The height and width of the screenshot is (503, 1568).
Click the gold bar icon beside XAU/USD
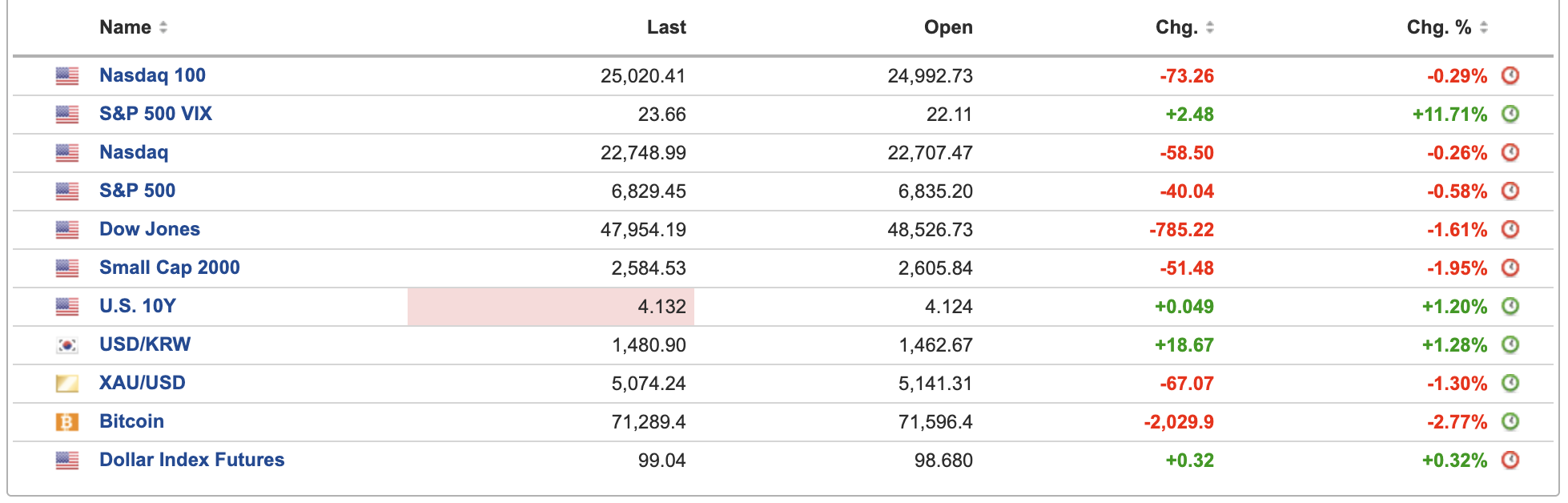[67, 384]
